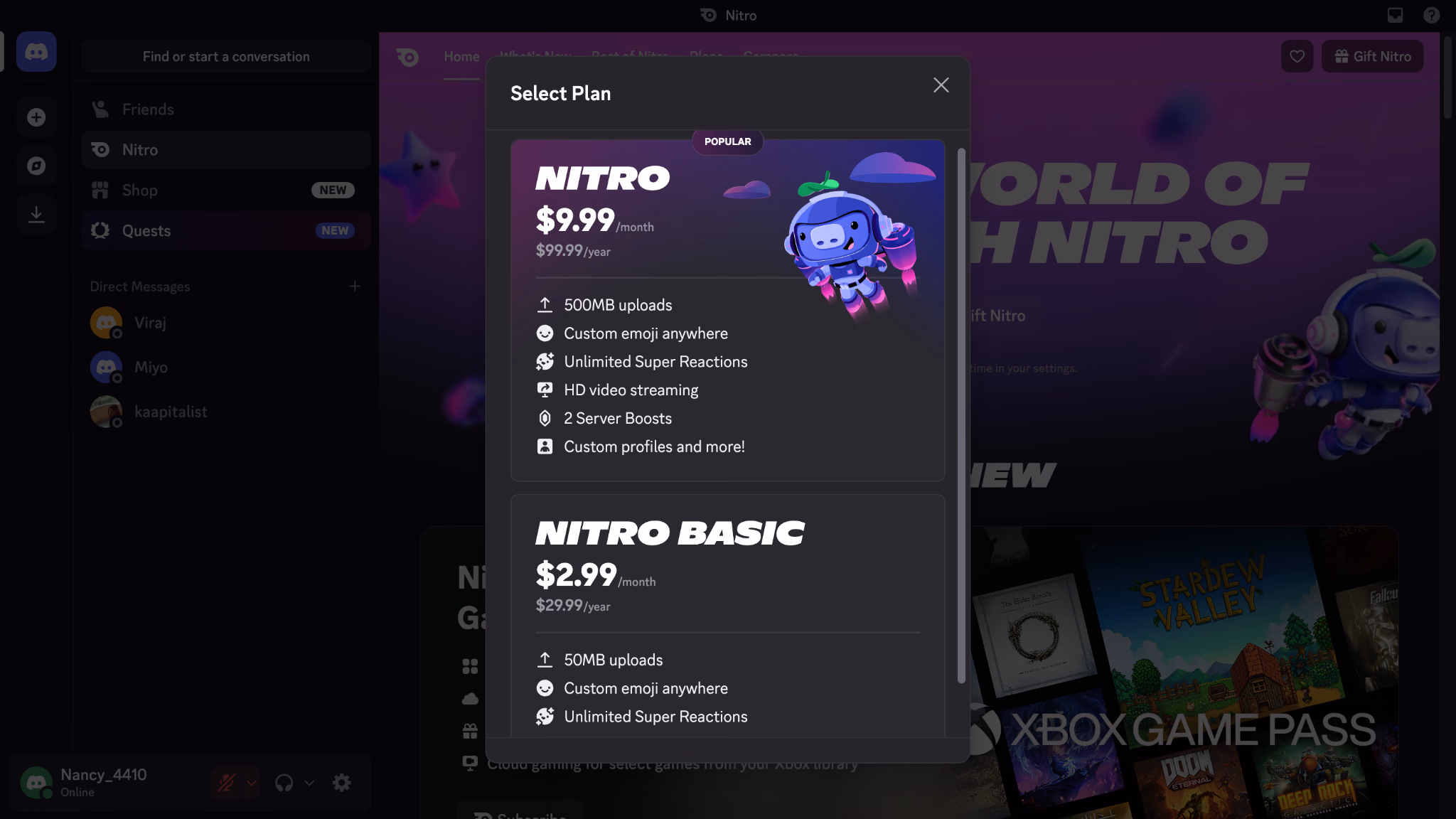Click the heart icon beside Gift Nitro

[x=1297, y=57]
